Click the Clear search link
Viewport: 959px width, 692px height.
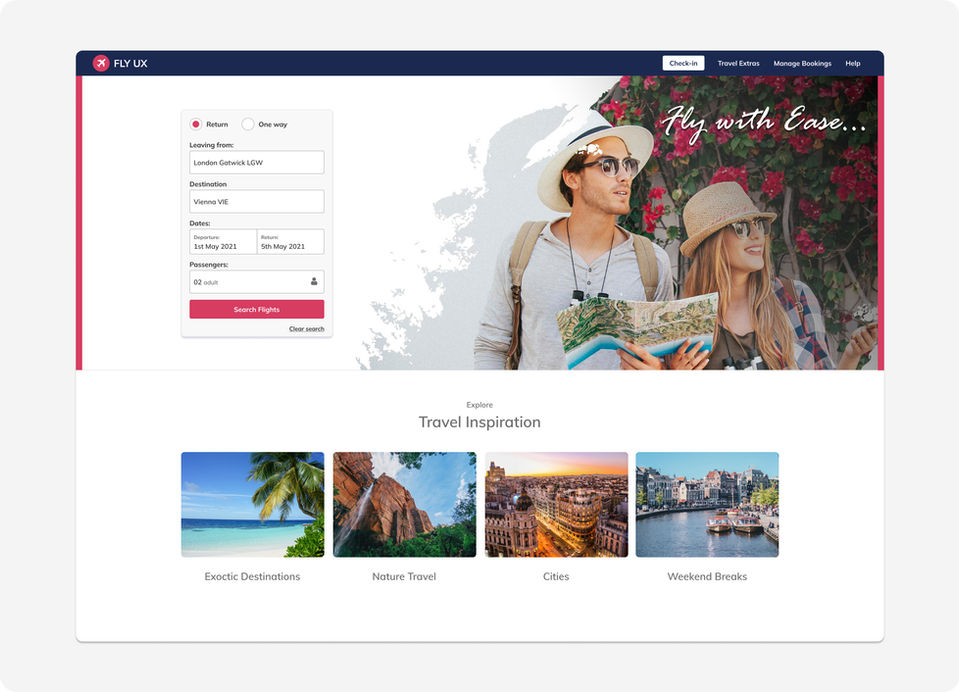(306, 328)
